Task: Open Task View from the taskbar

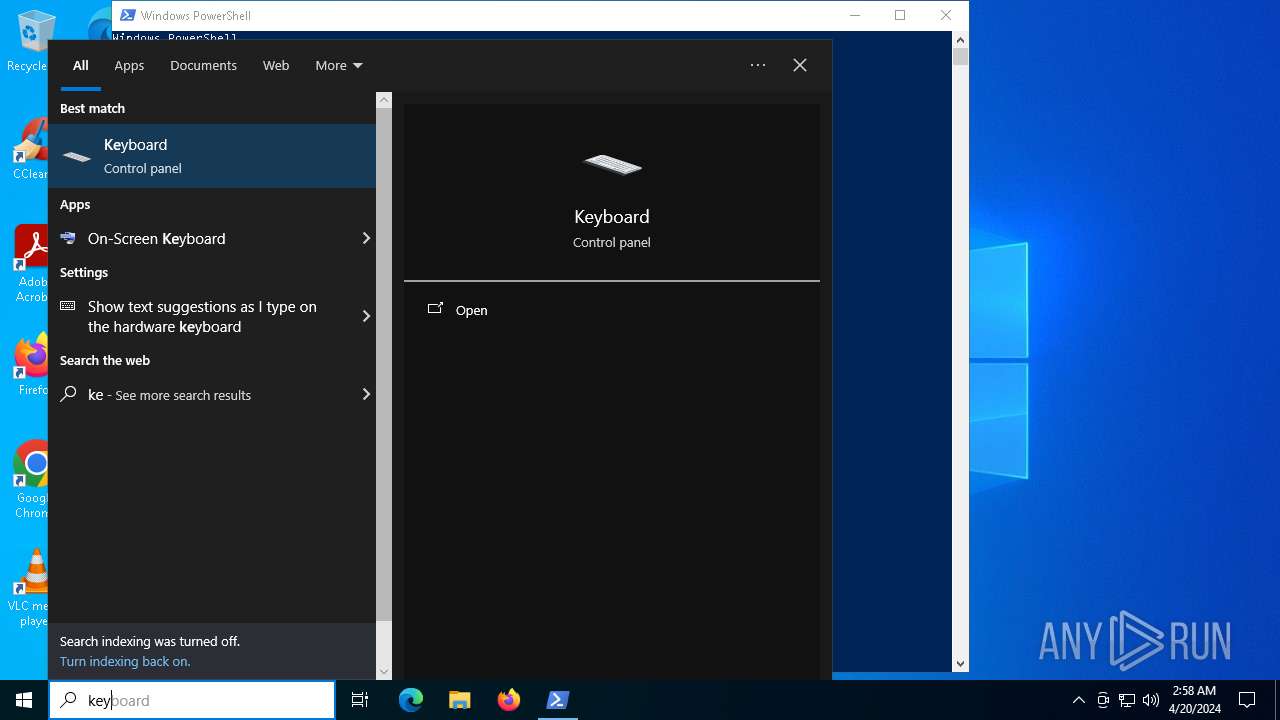Action: tap(360, 700)
